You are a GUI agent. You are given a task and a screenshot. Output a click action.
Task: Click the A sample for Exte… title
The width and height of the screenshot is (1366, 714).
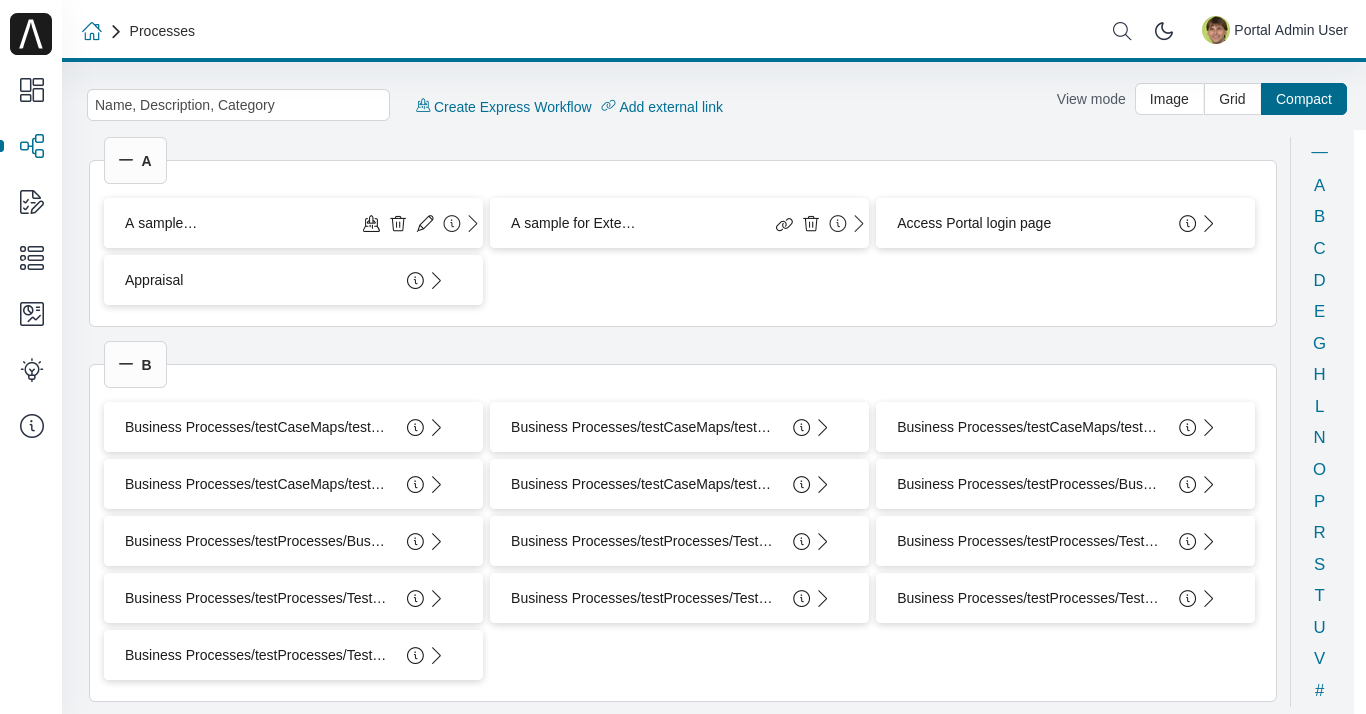point(573,223)
